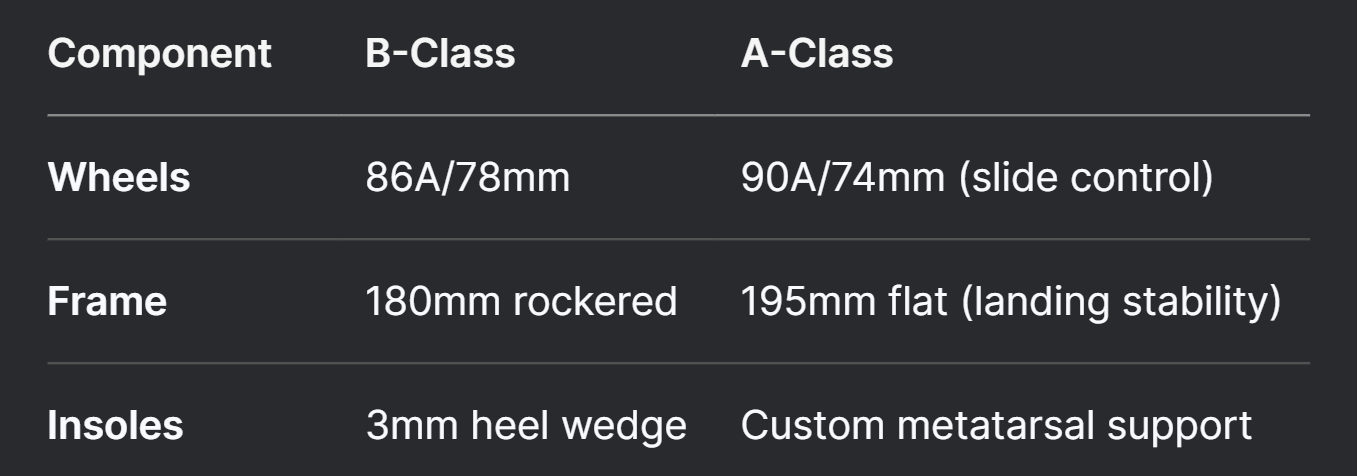Click the word "wedge" in Insoles row

[623, 425]
